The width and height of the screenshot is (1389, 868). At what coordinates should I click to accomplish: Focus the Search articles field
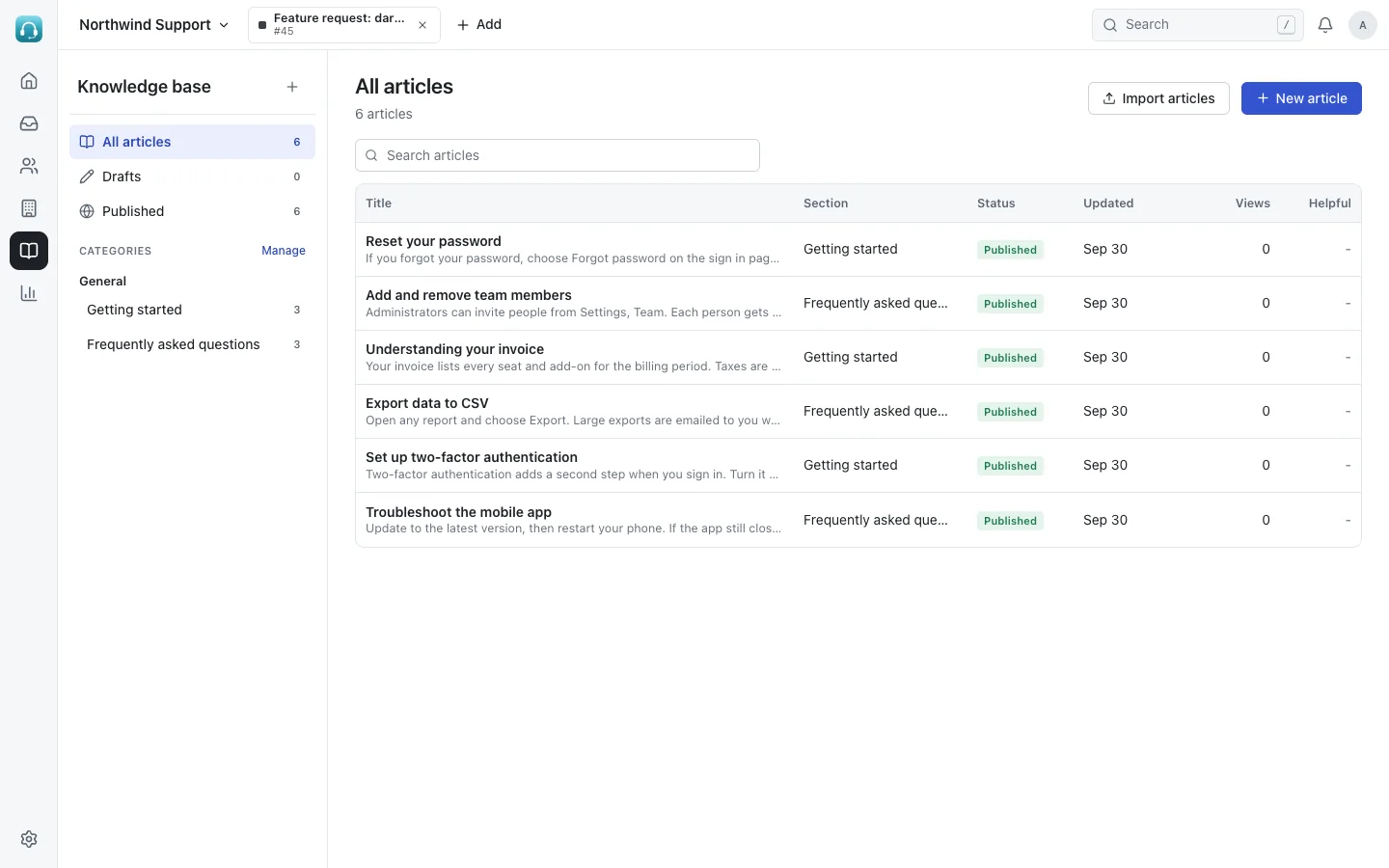[558, 155]
